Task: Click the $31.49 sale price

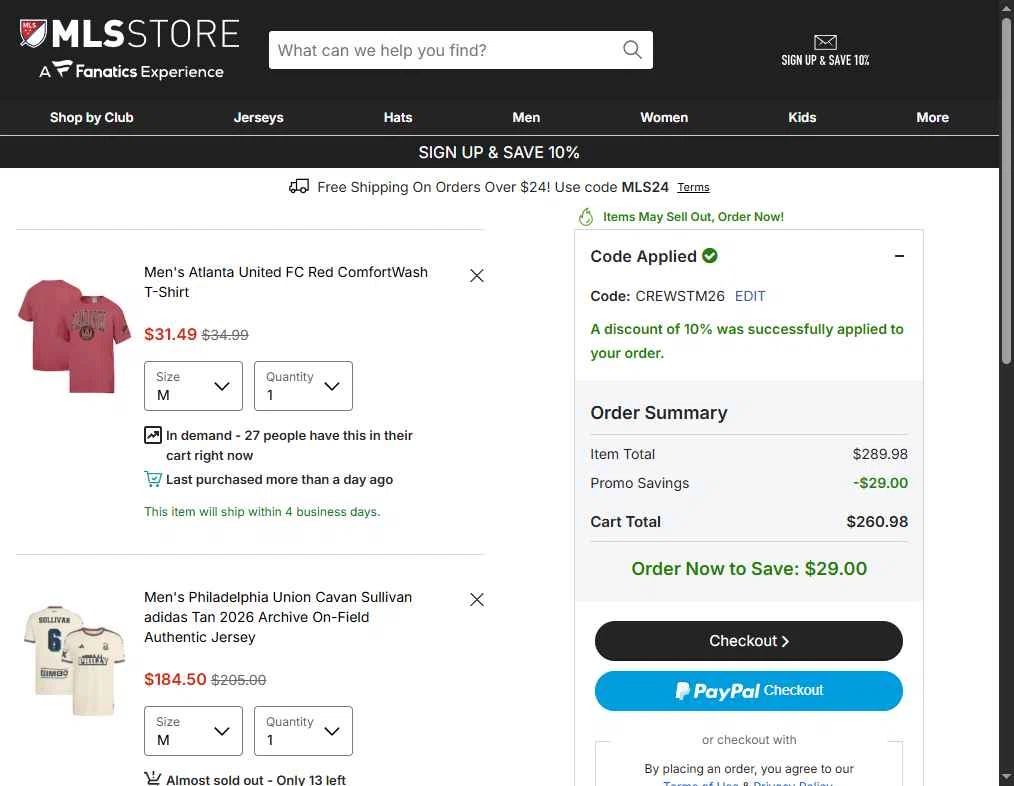Action: click(x=170, y=334)
